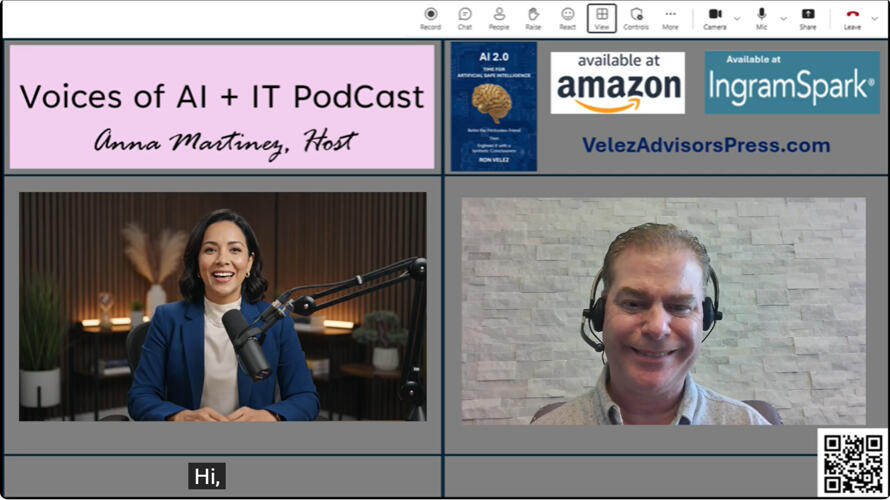Click the Anna Martinez, Host signature text
Viewport: 890px width, 500px height.
(225, 142)
